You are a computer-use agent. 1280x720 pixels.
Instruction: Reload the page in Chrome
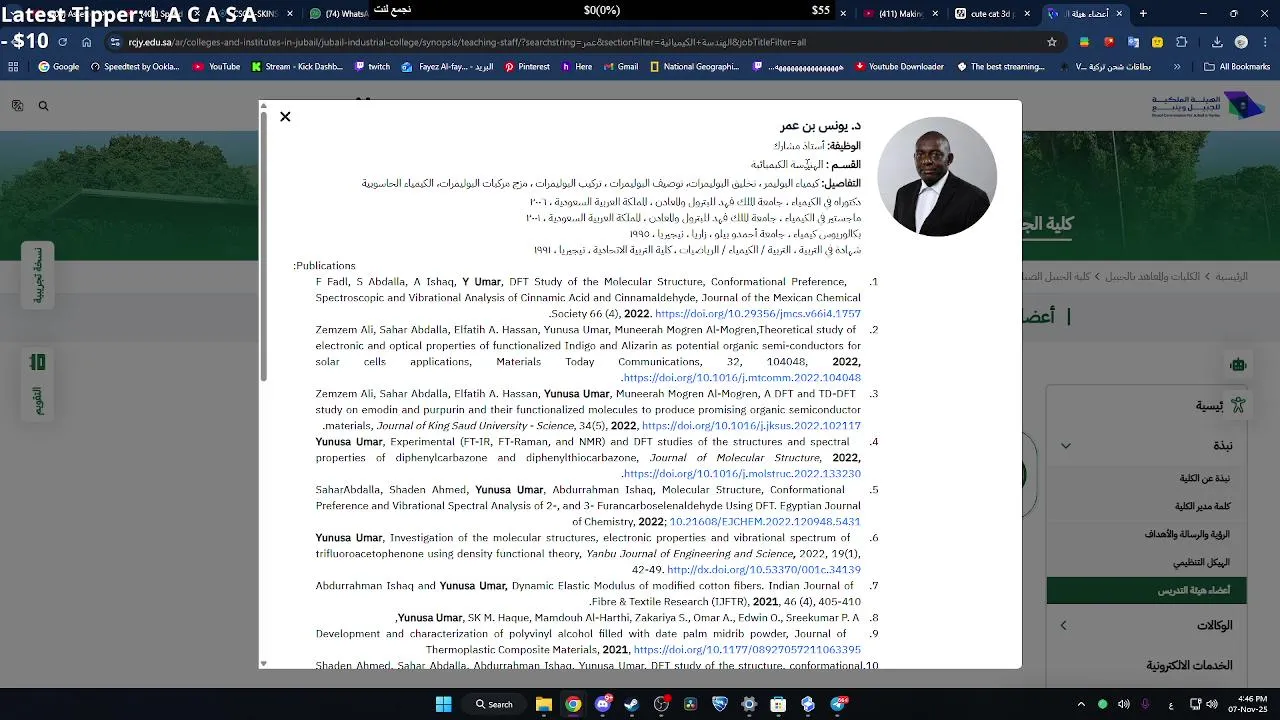click(x=62, y=42)
